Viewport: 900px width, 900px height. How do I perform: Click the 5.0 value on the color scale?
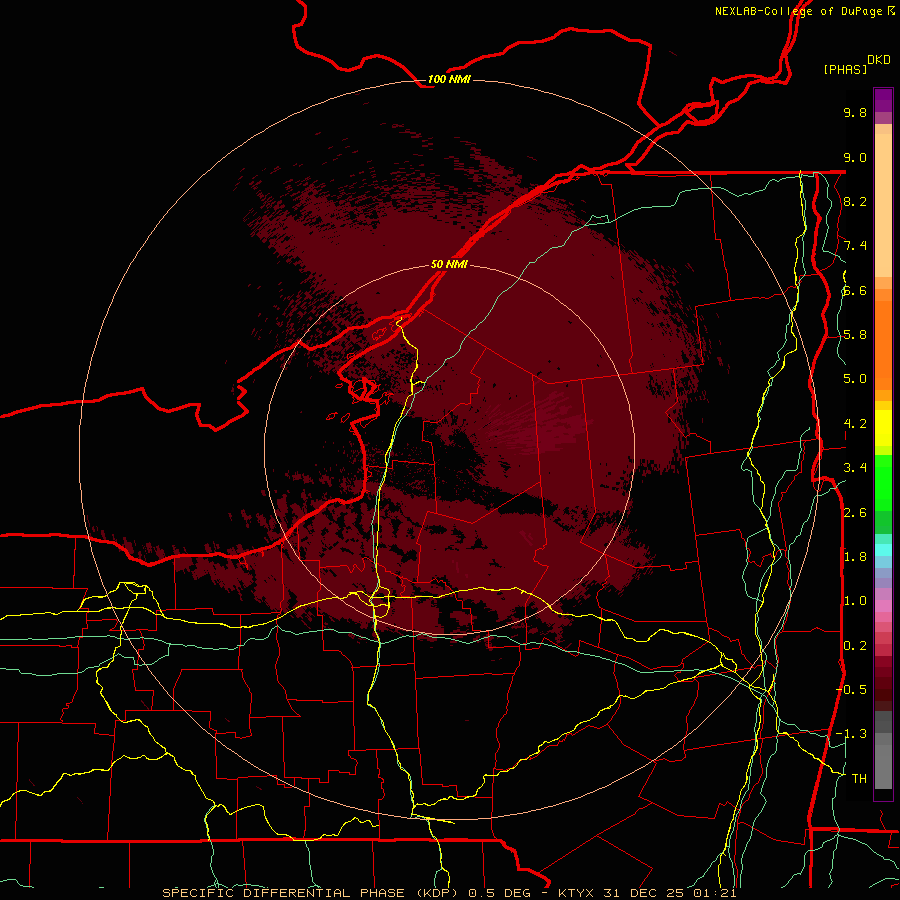tap(855, 379)
